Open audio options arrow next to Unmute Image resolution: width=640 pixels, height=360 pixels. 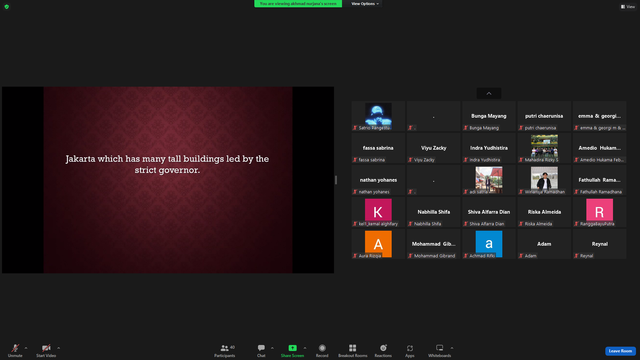click(26, 348)
